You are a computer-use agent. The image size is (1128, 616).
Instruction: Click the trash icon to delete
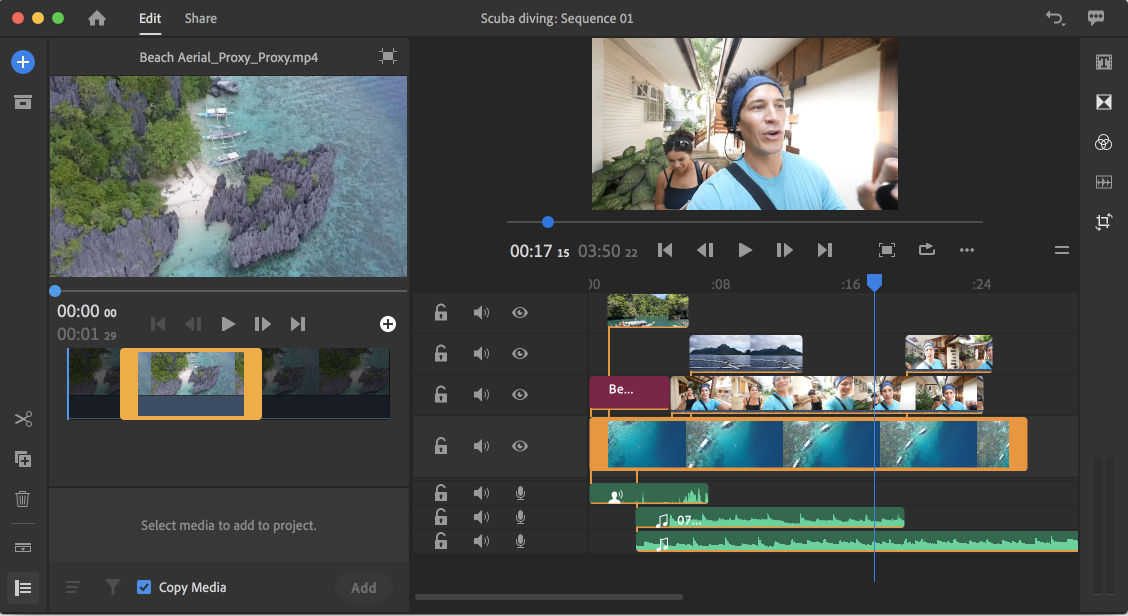click(23, 499)
